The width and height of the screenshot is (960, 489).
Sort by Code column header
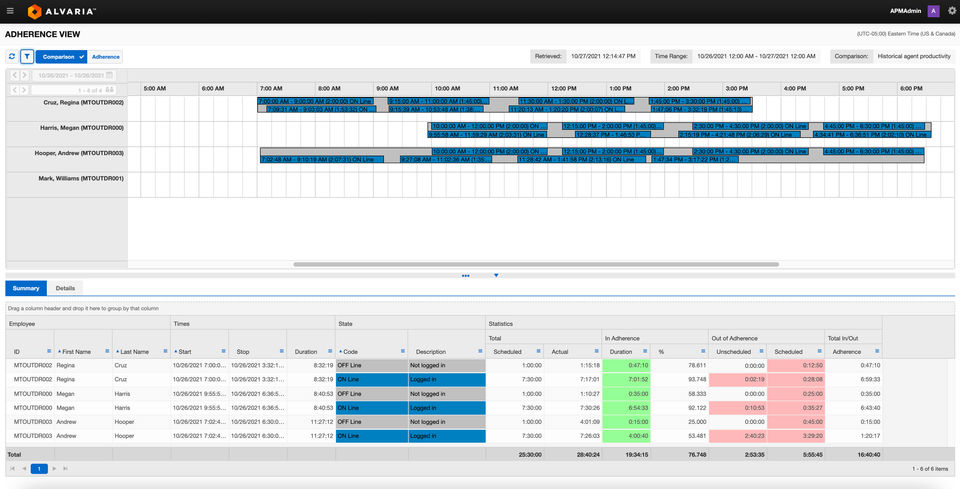point(350,352)
